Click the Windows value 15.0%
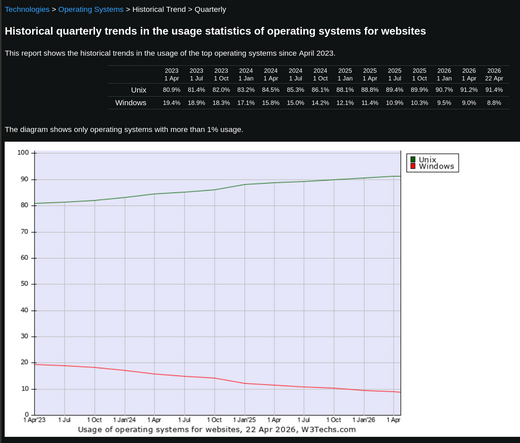This screenshot has width=520, height=443. [x=295, y=103]
